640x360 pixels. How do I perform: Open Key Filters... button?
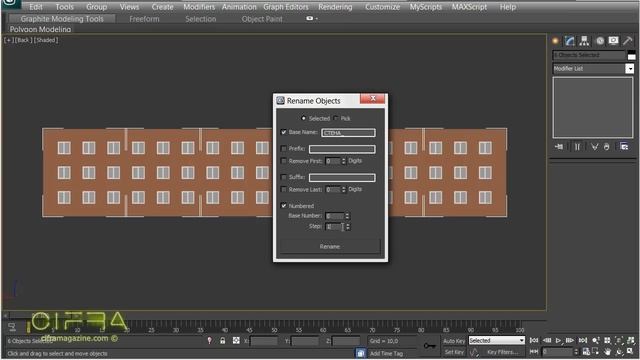[502, 352]
